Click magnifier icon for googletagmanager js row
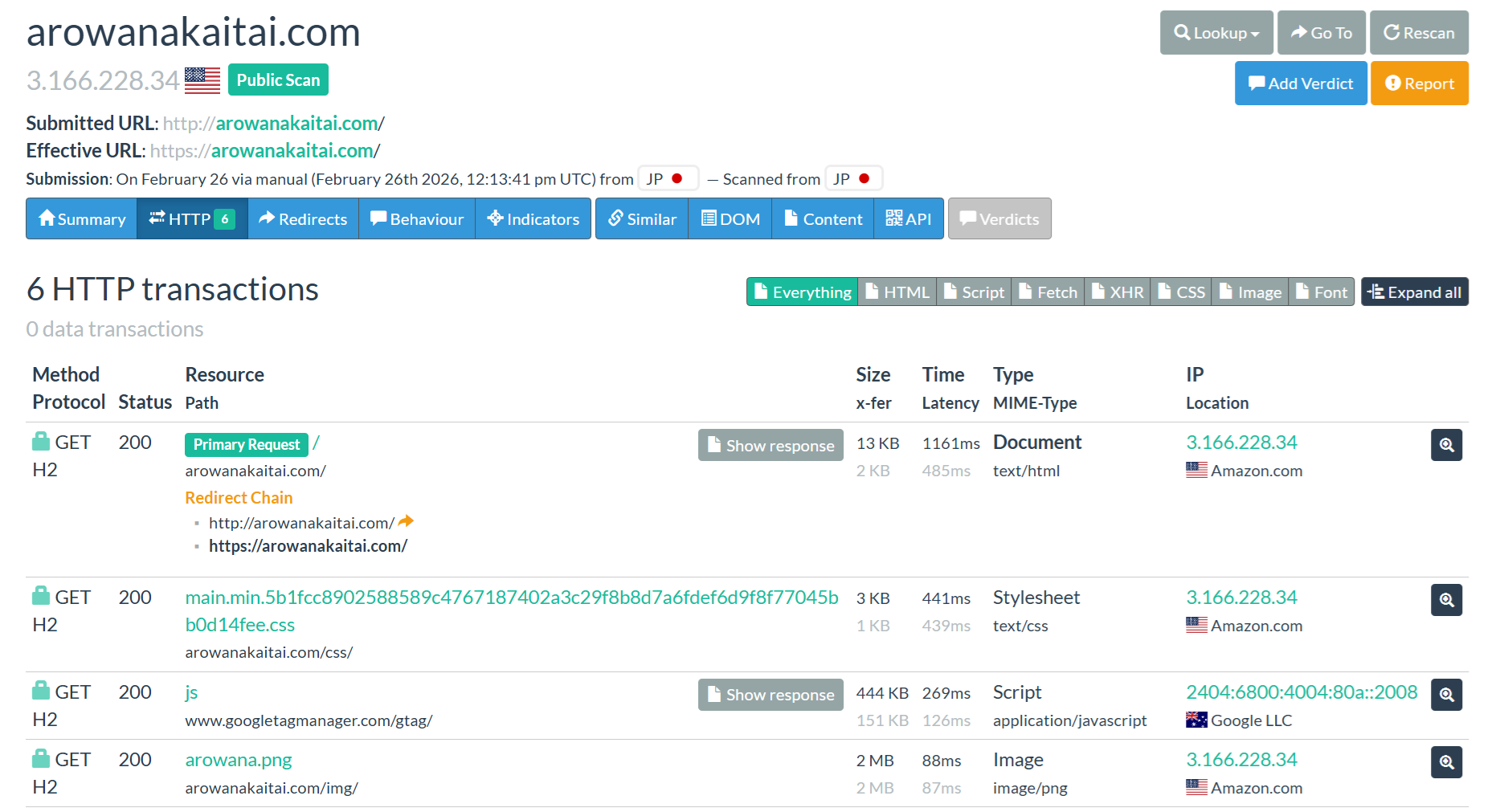Screen dimensions: 1496x812 (1445, 695)
